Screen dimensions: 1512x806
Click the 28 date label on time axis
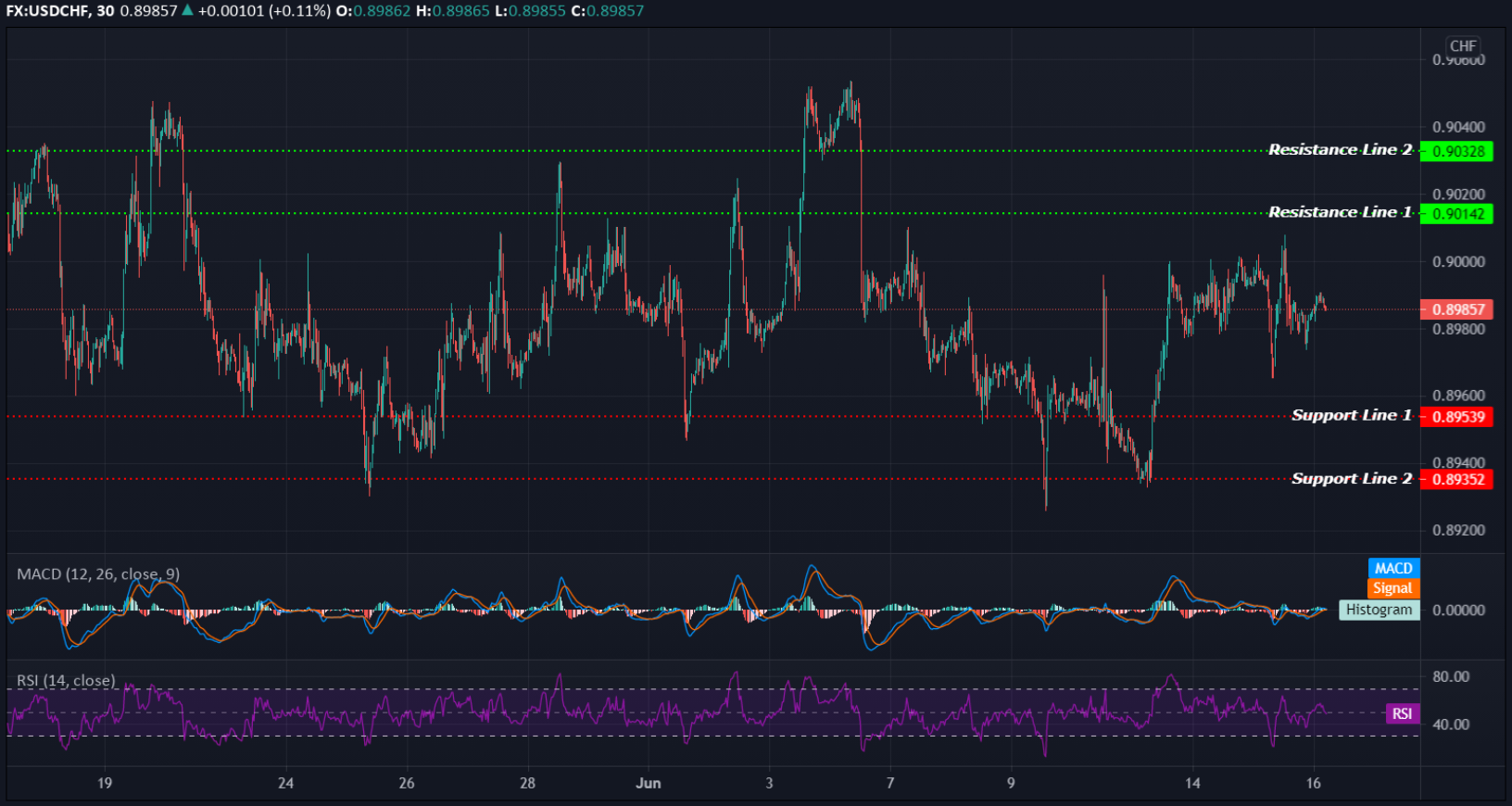coord(528,784)
